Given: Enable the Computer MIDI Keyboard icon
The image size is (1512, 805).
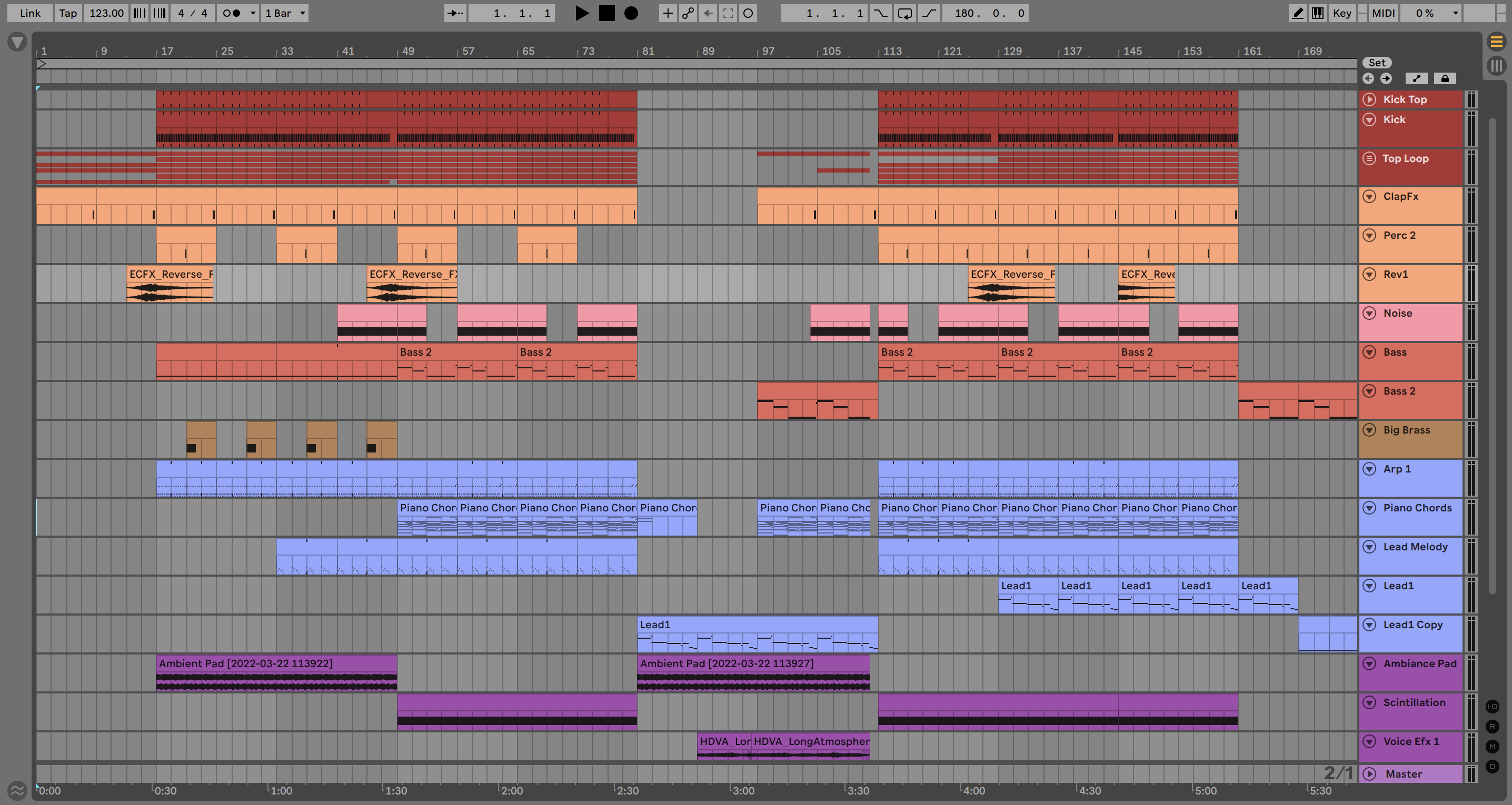Looking at the screenshot, I should point(1318,13).
